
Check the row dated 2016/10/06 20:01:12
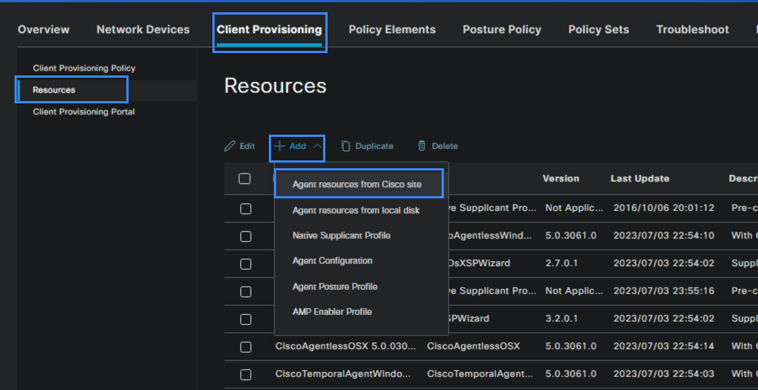tap(246, 209)
